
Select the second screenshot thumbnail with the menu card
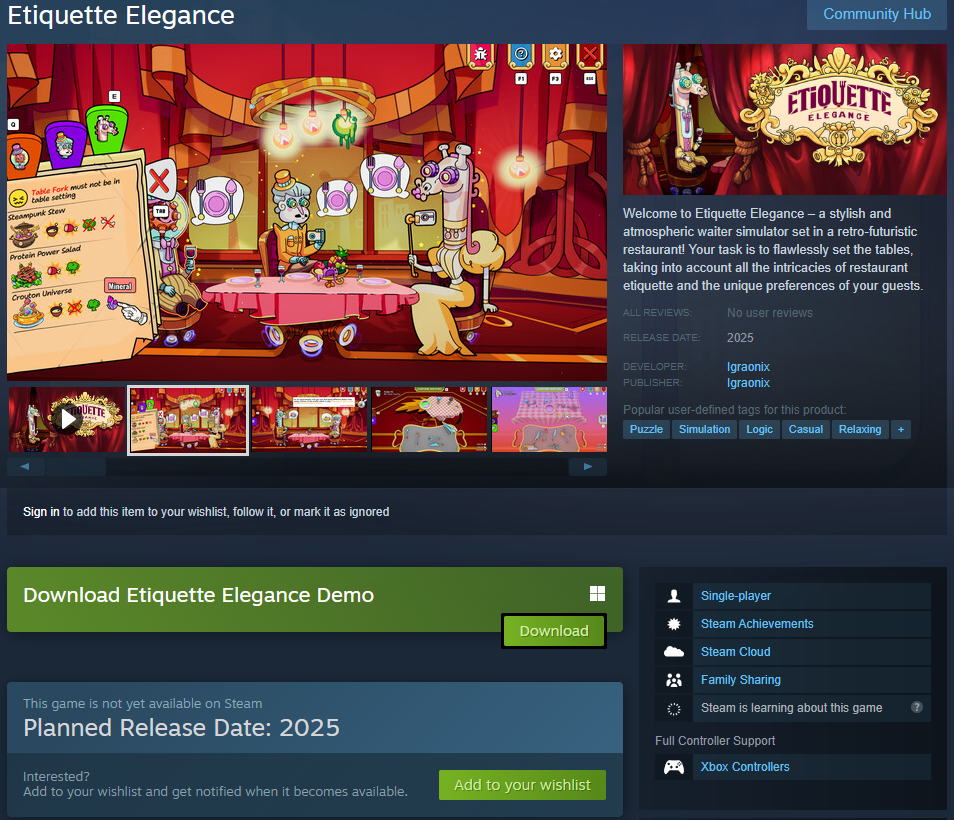pos(187,420)
